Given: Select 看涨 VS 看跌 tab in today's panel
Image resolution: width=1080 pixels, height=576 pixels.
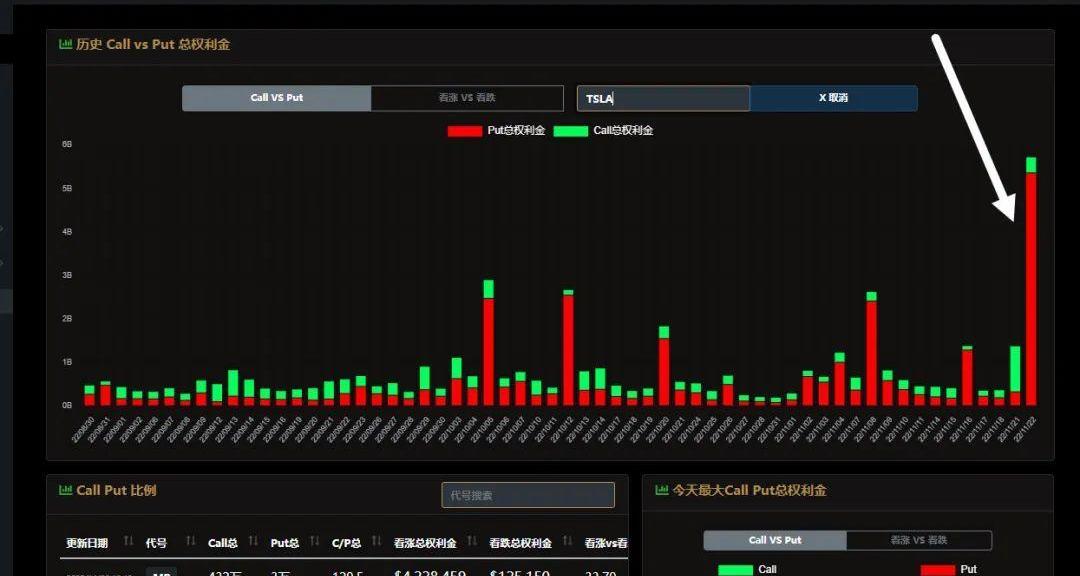Looking at the screenshot, I should pyautogui.click(x=918, y=540).
